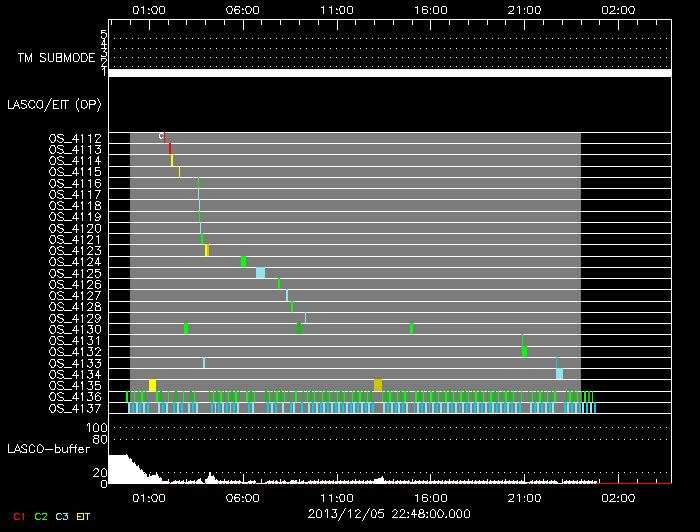This screenshot has height=532, width=700.
Task: Click the bright yellow block in OS_4135
Action: (152, 385)
